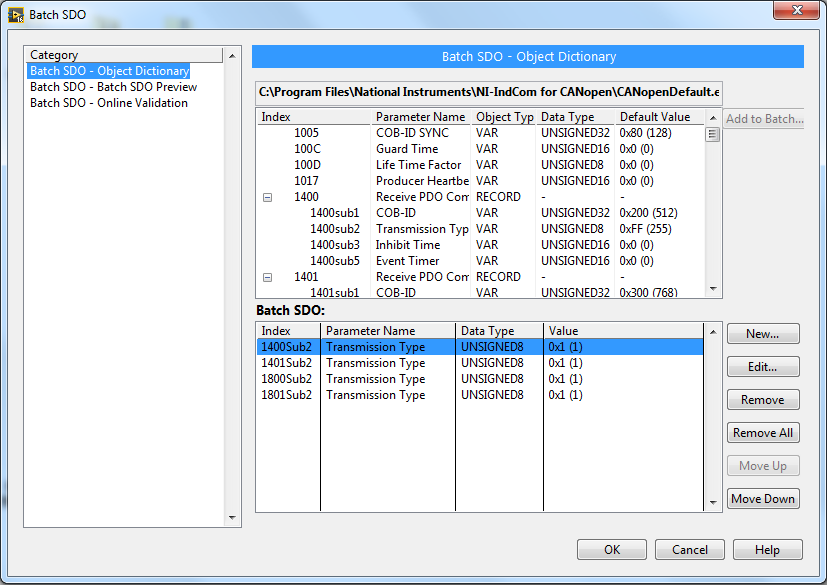Click Batch SDO list scrollbar down arrow
827x585 pixels.
pos(713,503)
